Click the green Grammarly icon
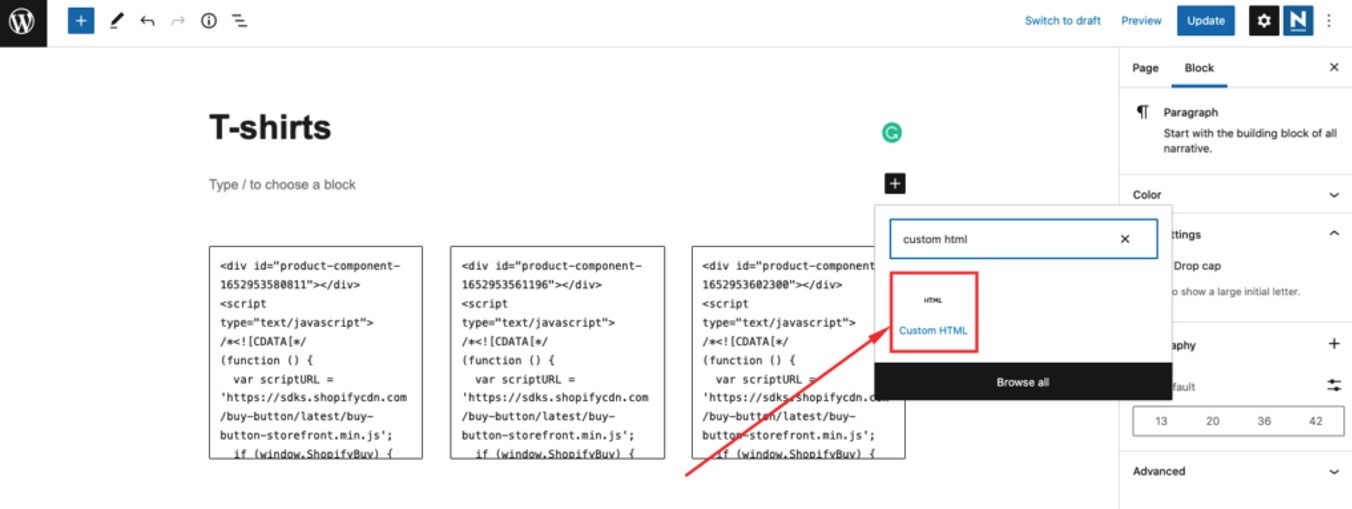1352x509 pixels. pyautogui.click(x=892, y=132)
